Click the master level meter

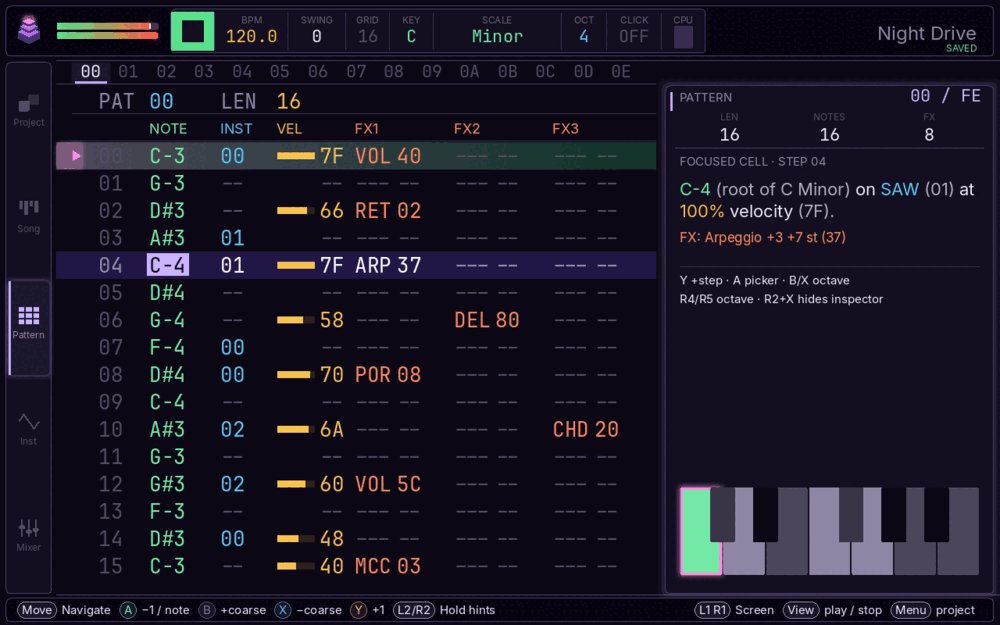point(107,31)
